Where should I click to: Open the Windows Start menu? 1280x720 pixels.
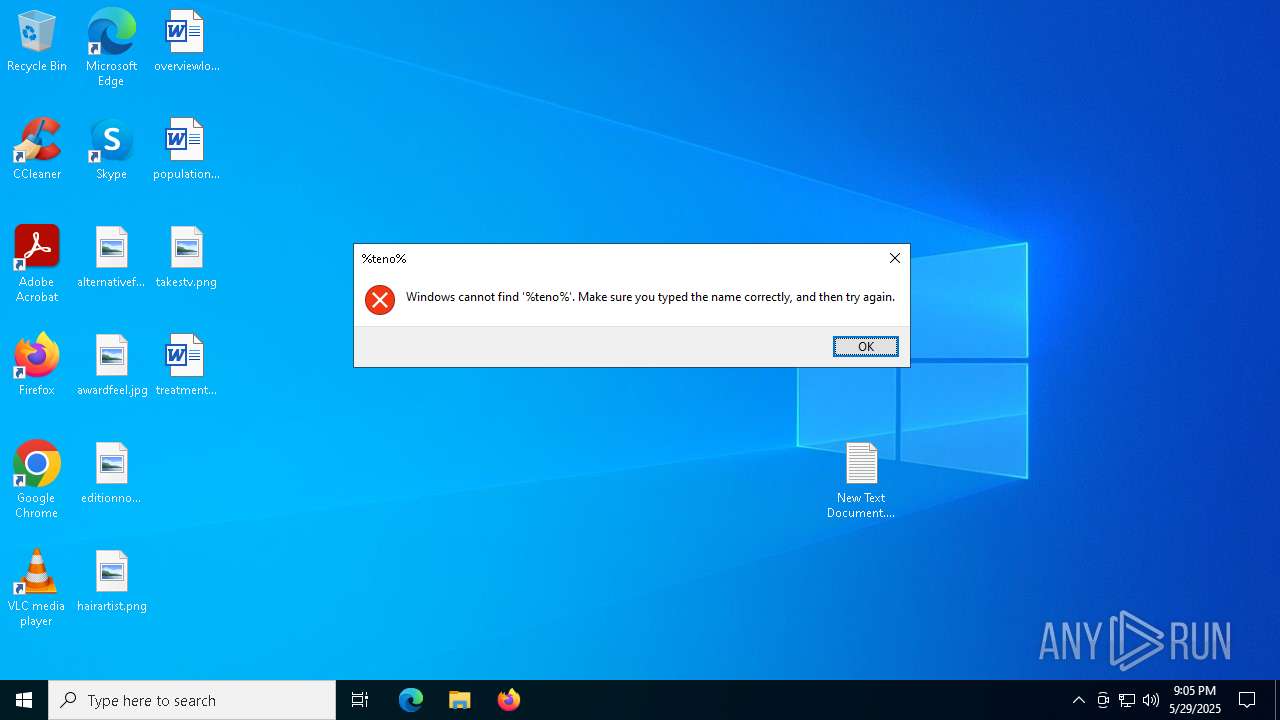24,700
